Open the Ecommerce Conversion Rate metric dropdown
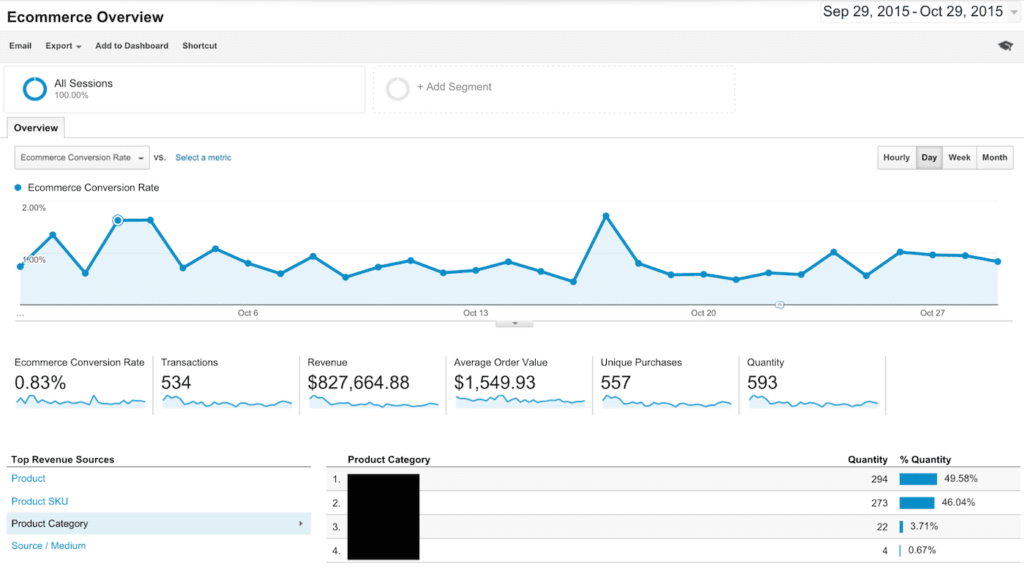 82,157
